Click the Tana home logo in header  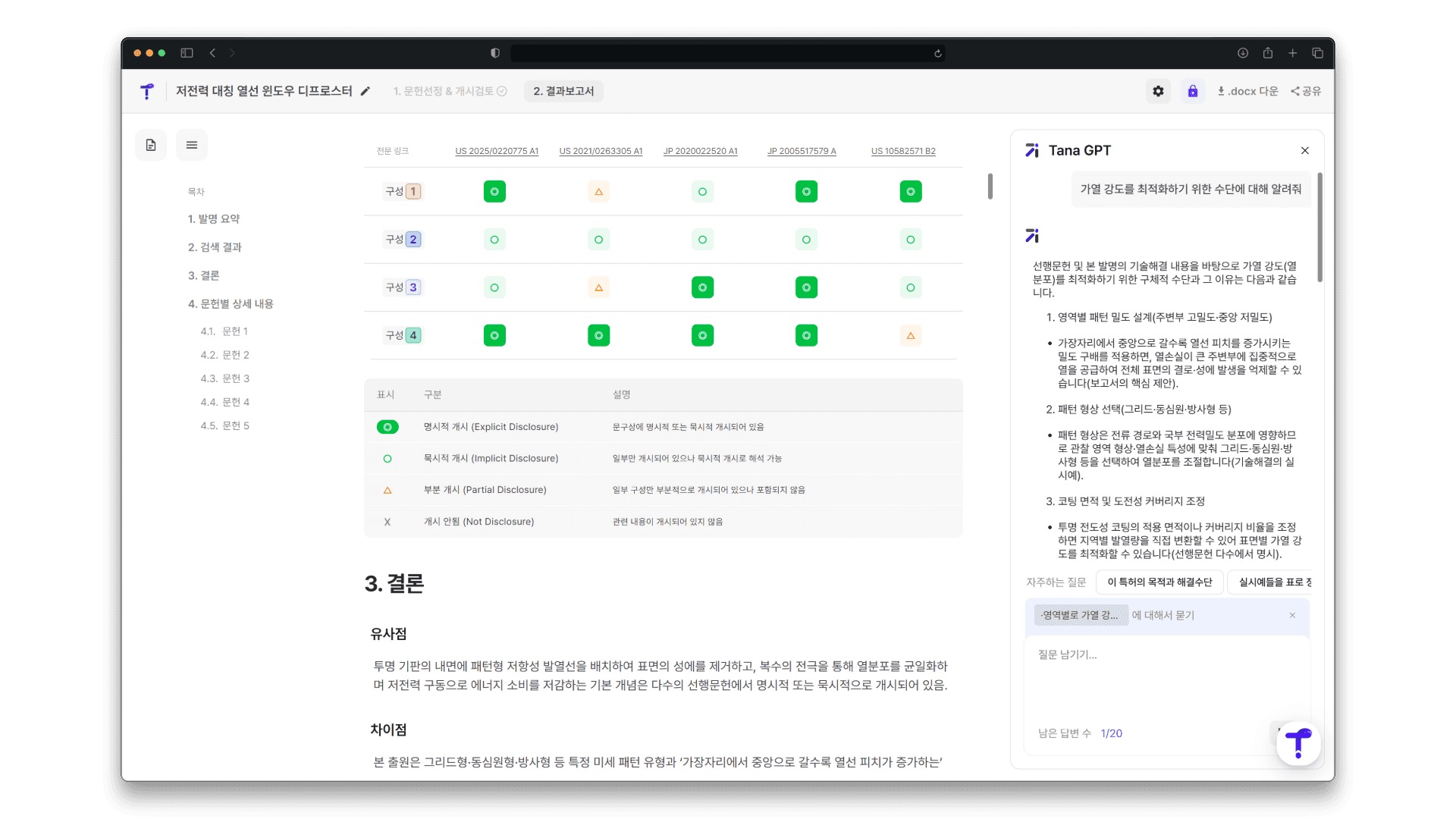coord(147,91)
